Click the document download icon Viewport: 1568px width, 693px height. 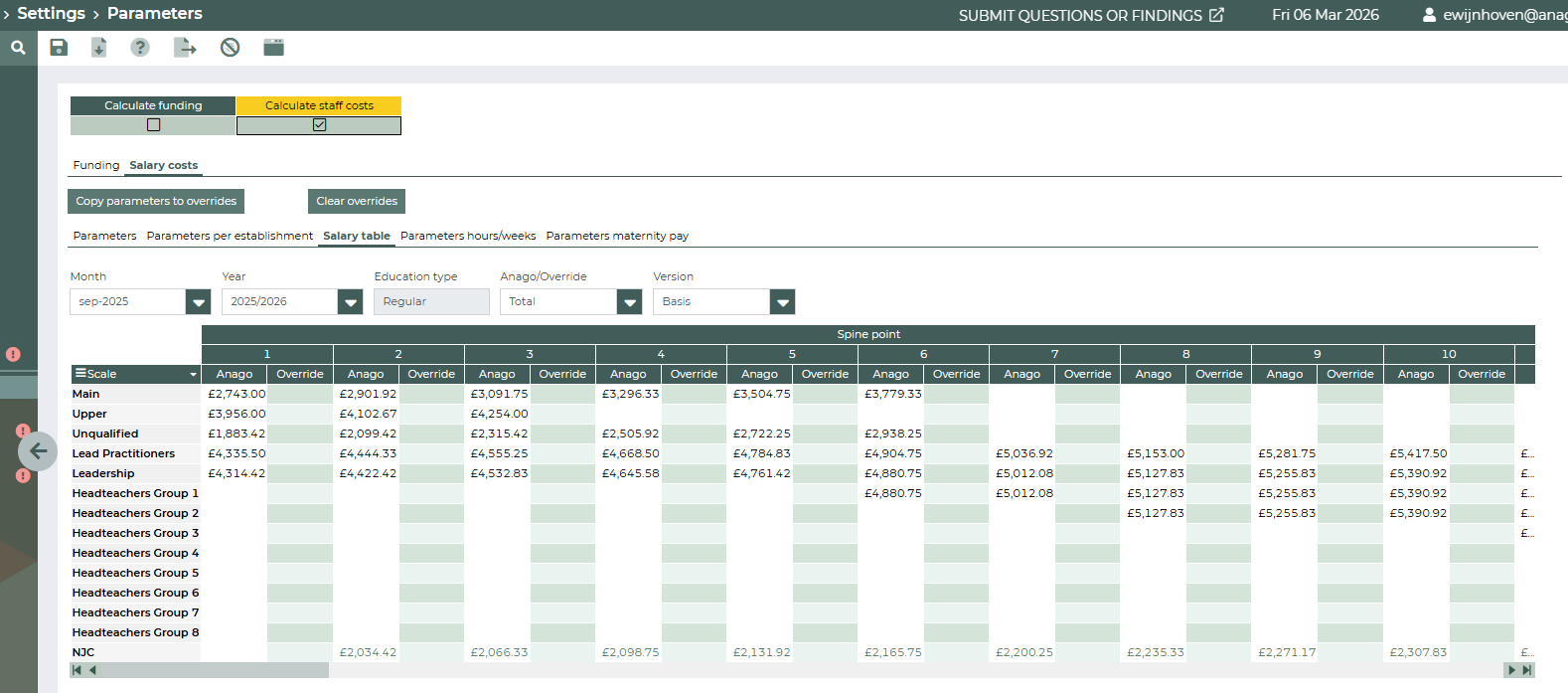click(98, 48)
